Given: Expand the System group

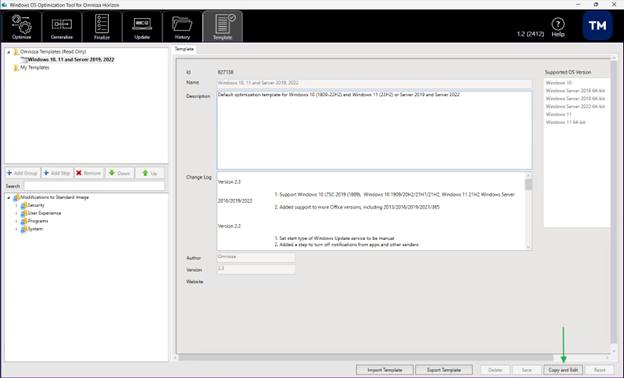Looking at the screenshot, I should click(16, 230).
